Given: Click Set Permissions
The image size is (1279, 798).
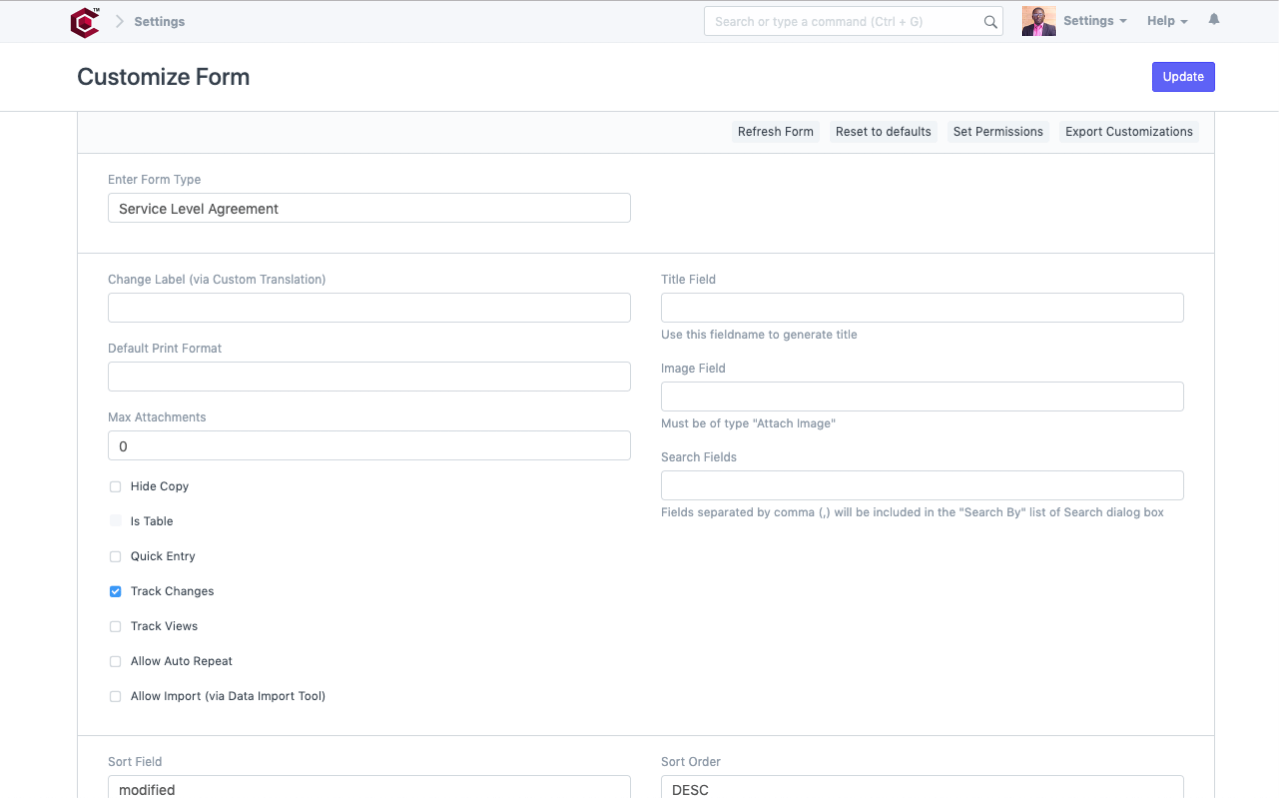Looking at the screenshot, I should click(x=998, y=131).
